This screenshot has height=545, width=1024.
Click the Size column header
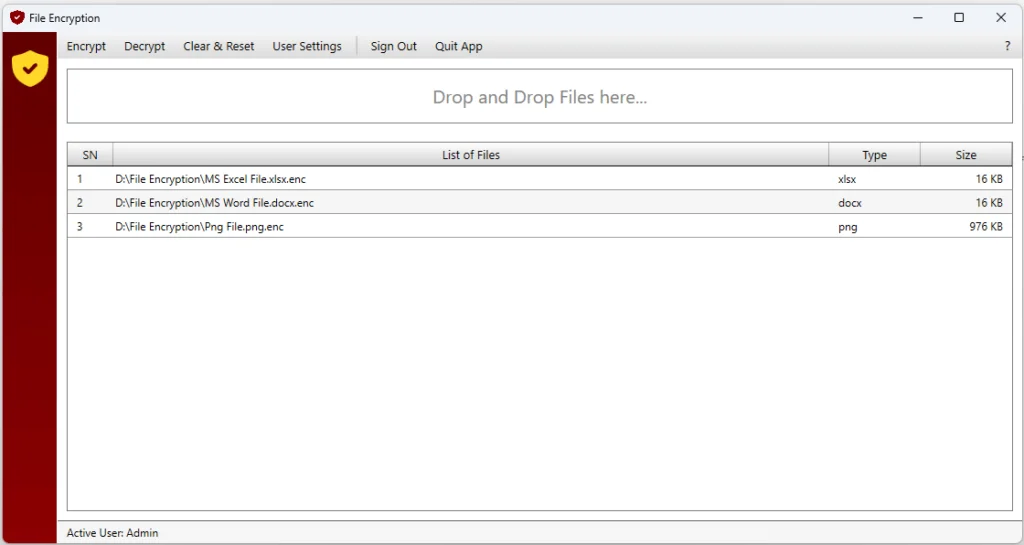click(966, 155)
